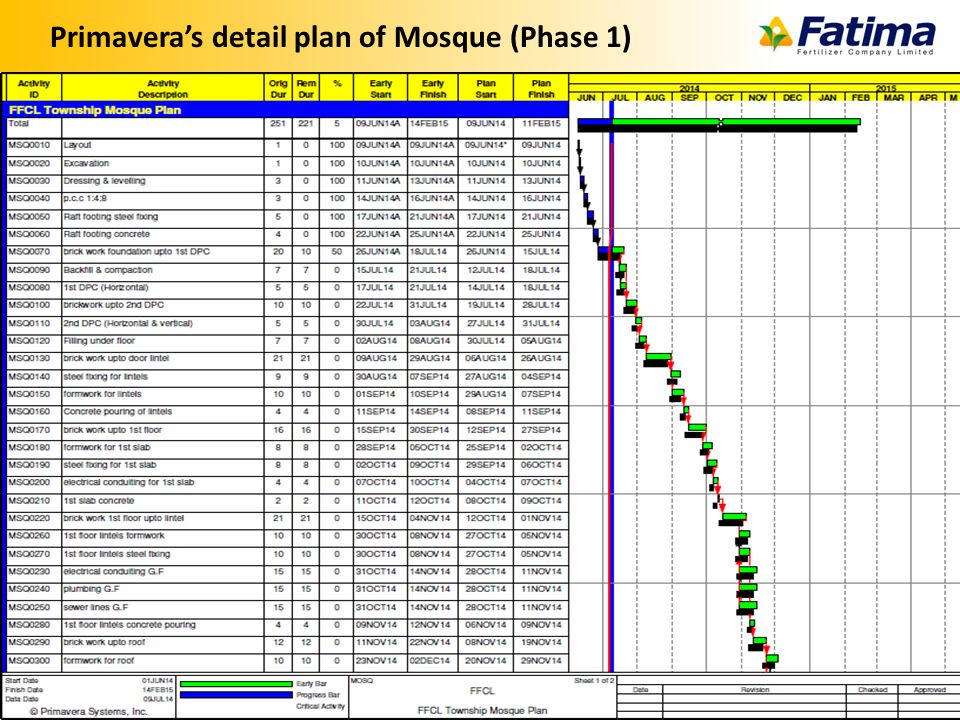Viewport: 960px width, 720px height.
Task: Click the Sheet 1 of 2 label
Action: coord(594,680)
